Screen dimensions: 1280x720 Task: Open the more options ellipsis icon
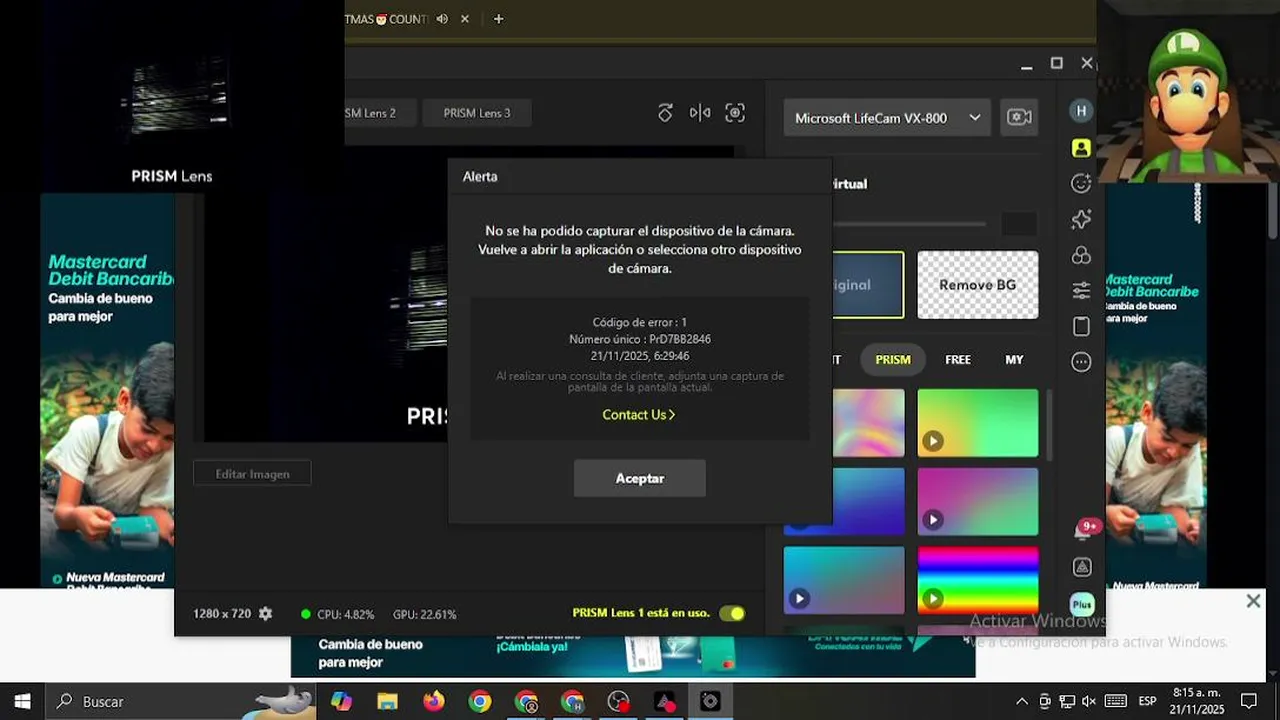(x=1081, y=362)
